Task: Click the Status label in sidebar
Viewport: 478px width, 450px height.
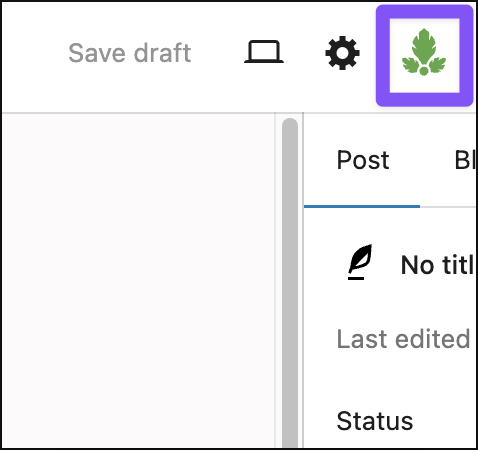Action: tap(375, 421)
